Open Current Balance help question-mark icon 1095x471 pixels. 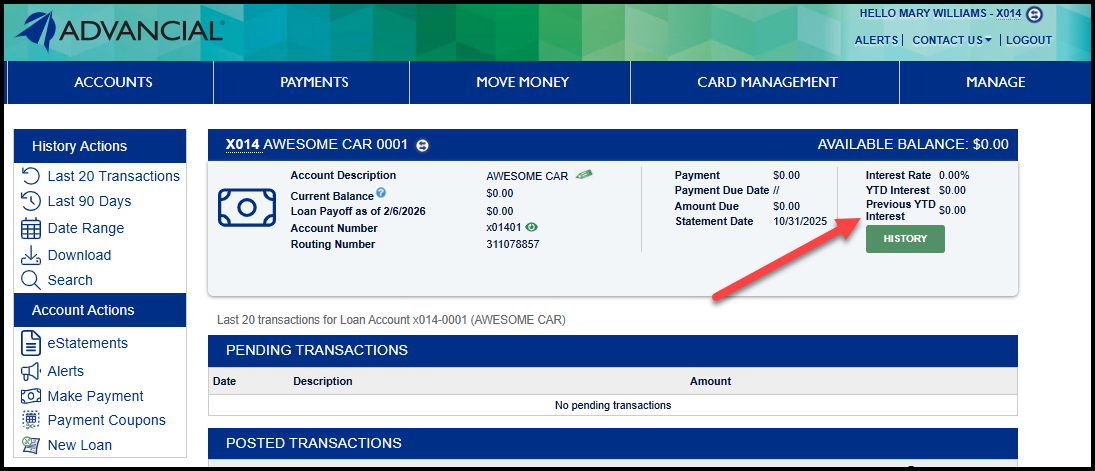coord(381,192)
